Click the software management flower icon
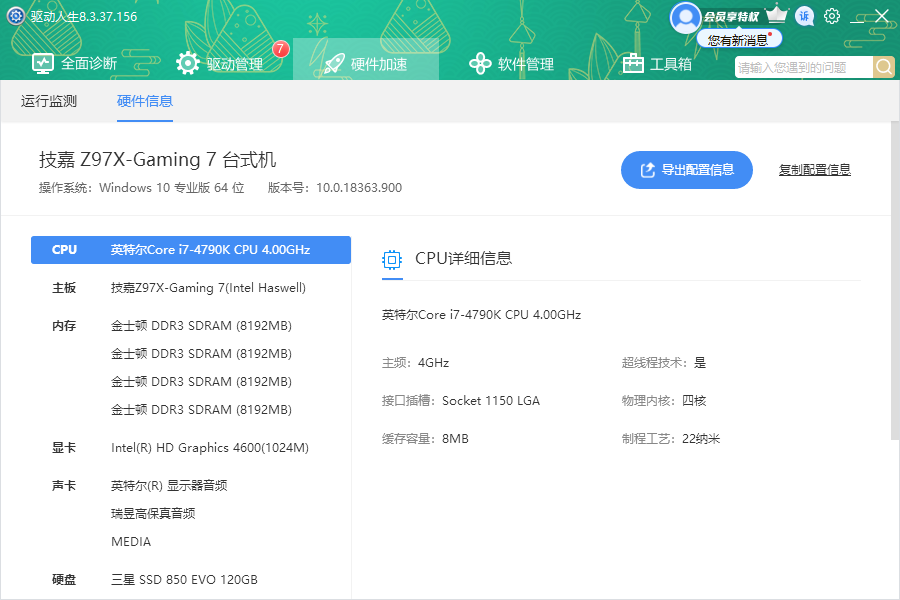The height and width of the screenshot is (600, 900). 480,63
